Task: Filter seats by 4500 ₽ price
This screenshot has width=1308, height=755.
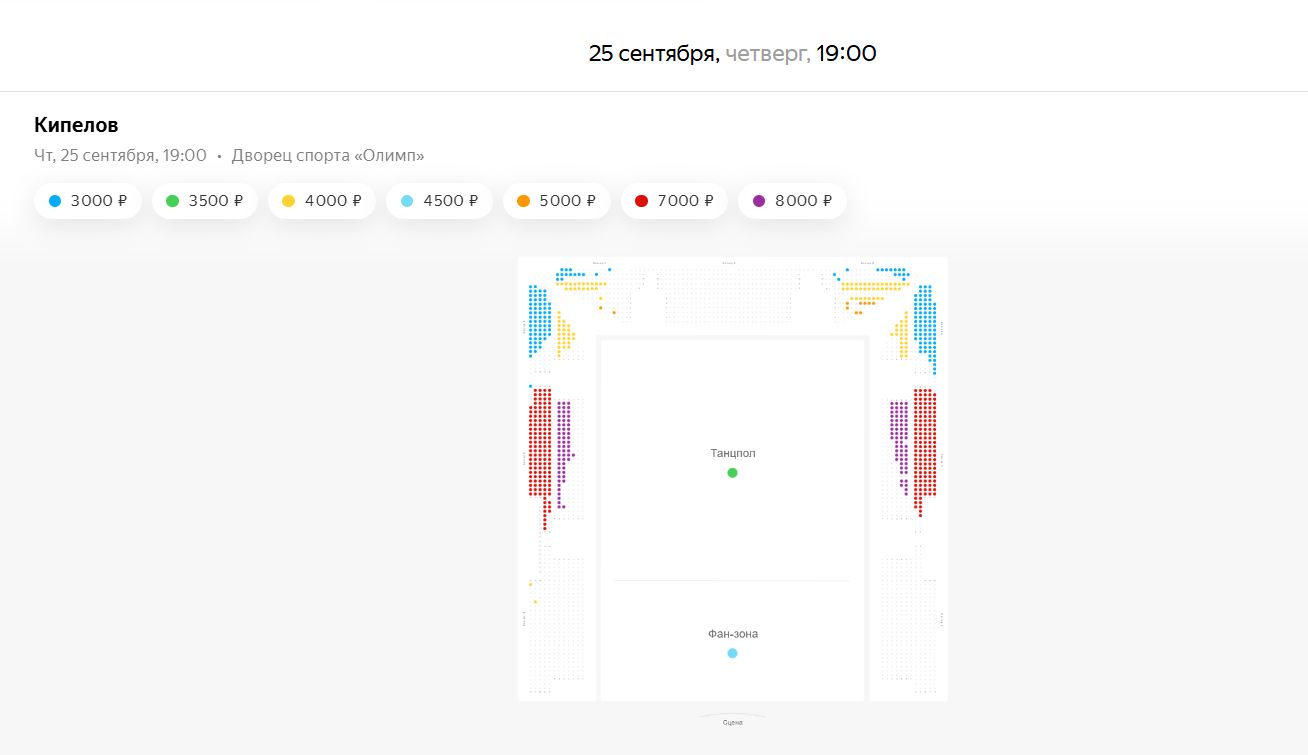Action: point(439,201)
